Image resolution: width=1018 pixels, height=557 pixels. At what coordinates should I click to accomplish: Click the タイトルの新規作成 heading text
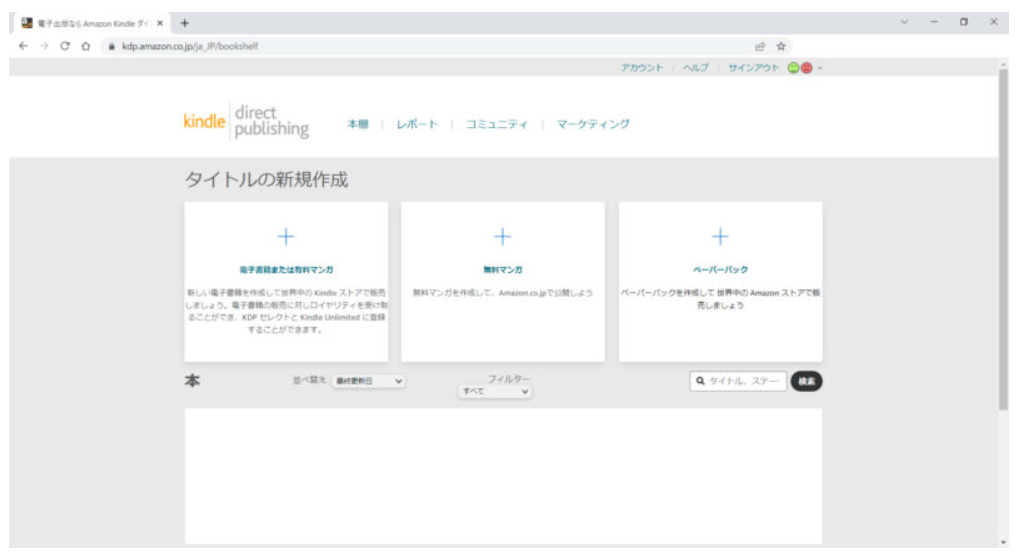click(x=266, y=179)
